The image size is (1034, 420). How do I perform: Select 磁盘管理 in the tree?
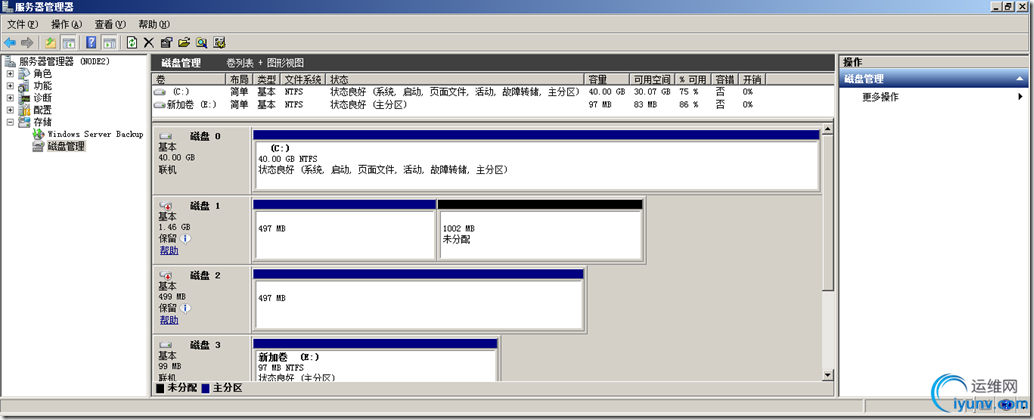pos(66,146)
